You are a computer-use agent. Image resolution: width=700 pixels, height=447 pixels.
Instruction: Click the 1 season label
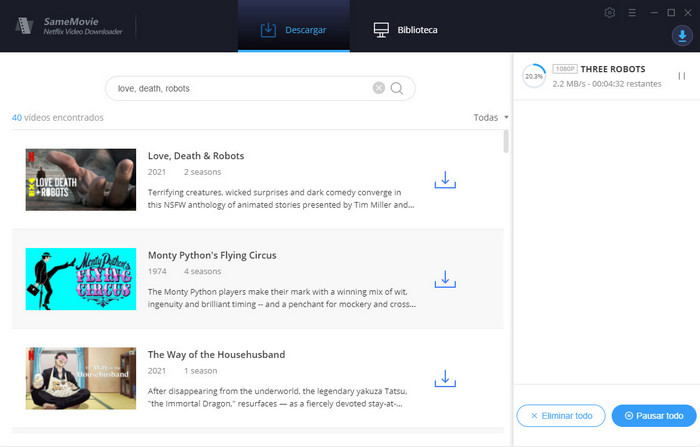(x=200, y=371)
